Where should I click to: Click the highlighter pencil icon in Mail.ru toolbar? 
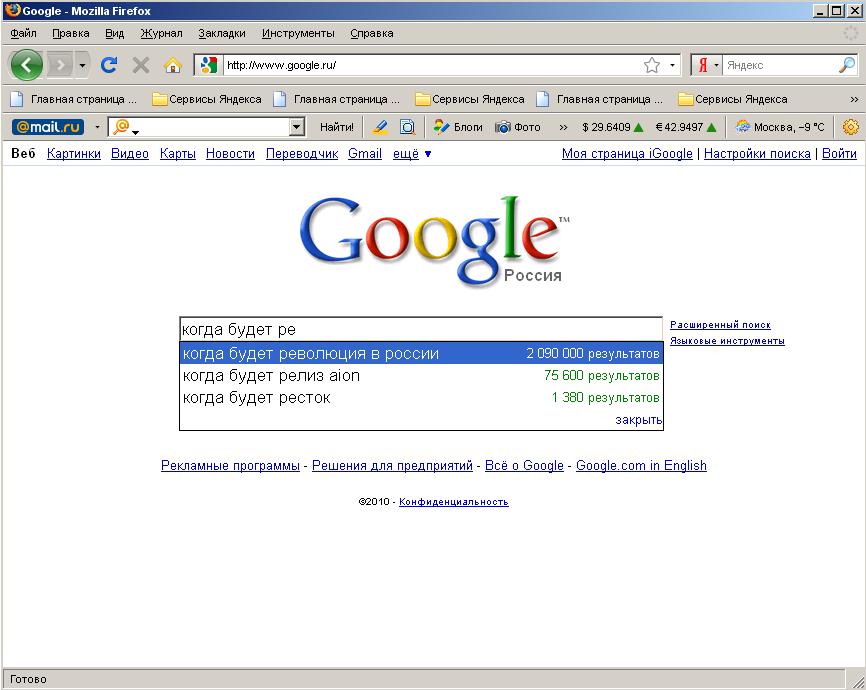pos(380,127)
